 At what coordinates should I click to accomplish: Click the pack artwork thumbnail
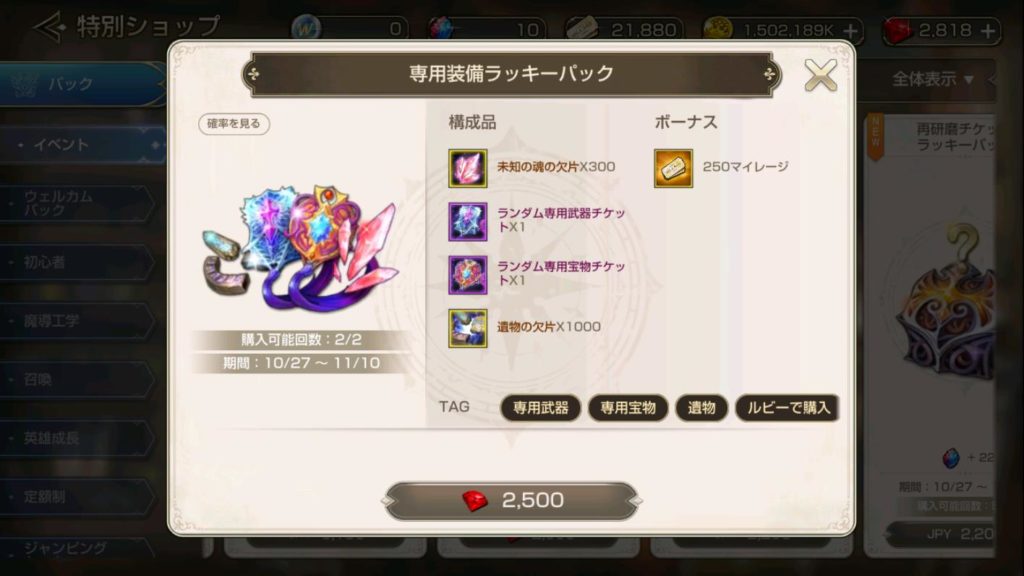[x=300, y=249]
